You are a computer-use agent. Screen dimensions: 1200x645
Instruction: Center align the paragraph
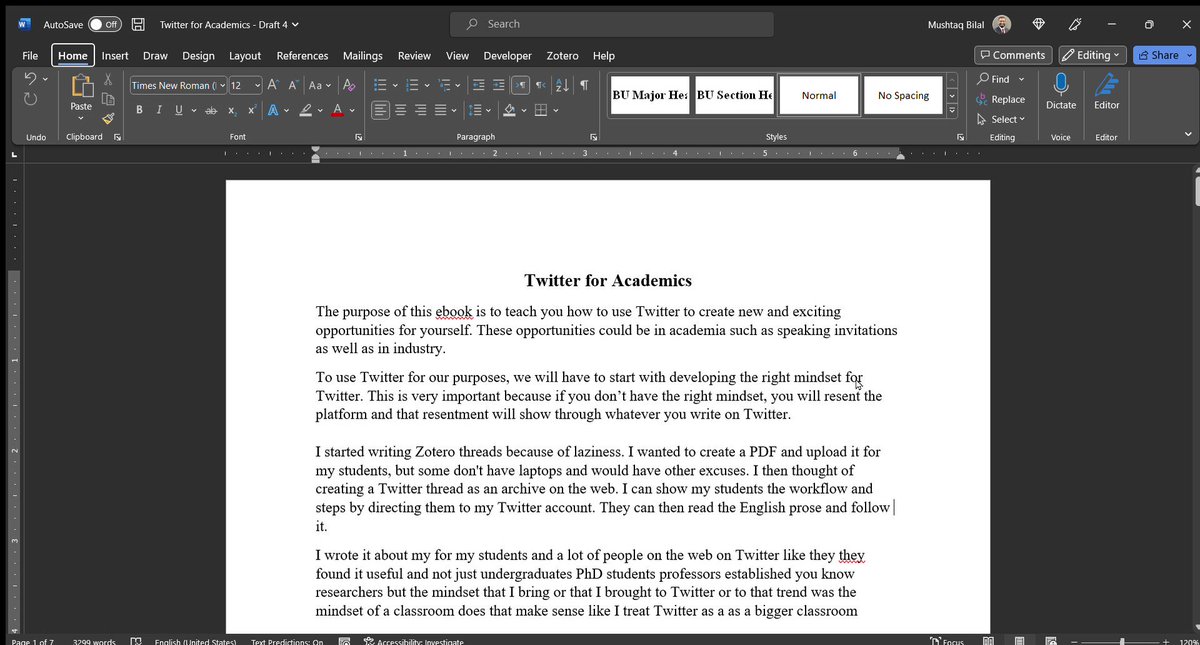[x=401, y=110]
